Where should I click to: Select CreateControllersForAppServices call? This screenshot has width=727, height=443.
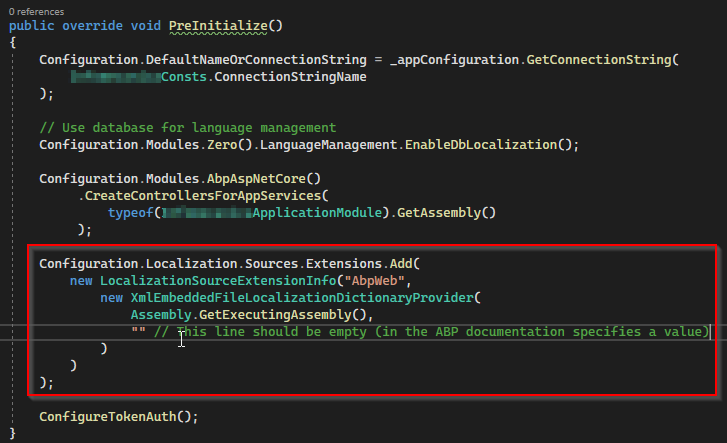[x=202, y=196]
